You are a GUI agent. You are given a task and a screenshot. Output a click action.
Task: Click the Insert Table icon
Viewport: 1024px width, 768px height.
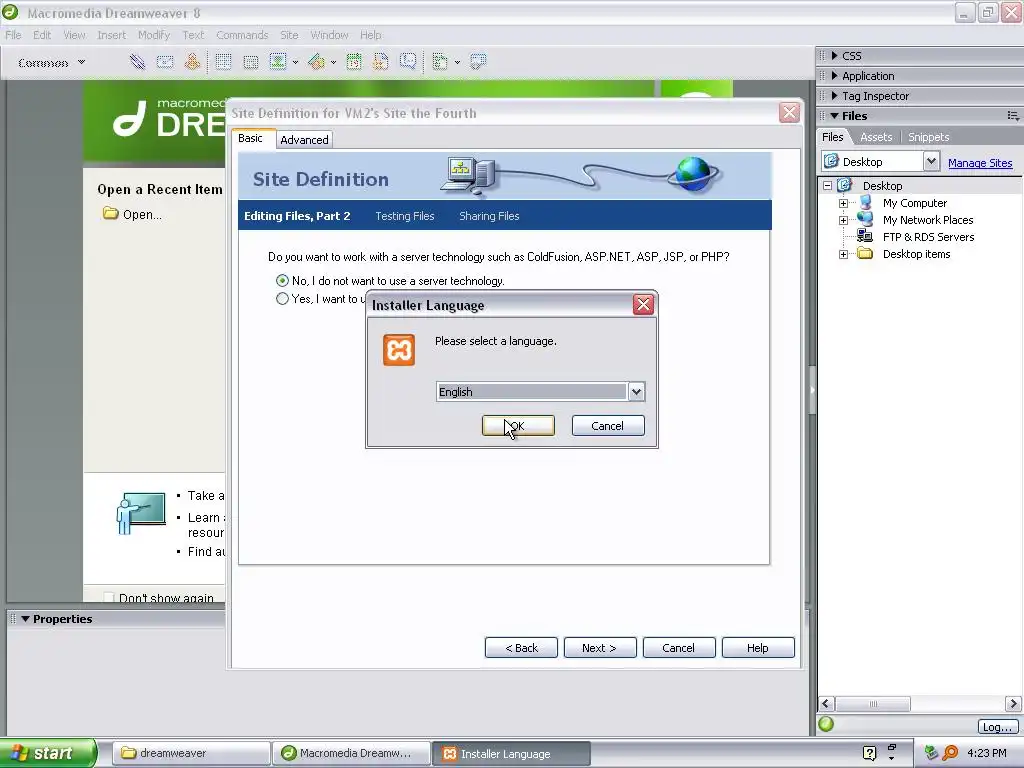pos(223,62)
